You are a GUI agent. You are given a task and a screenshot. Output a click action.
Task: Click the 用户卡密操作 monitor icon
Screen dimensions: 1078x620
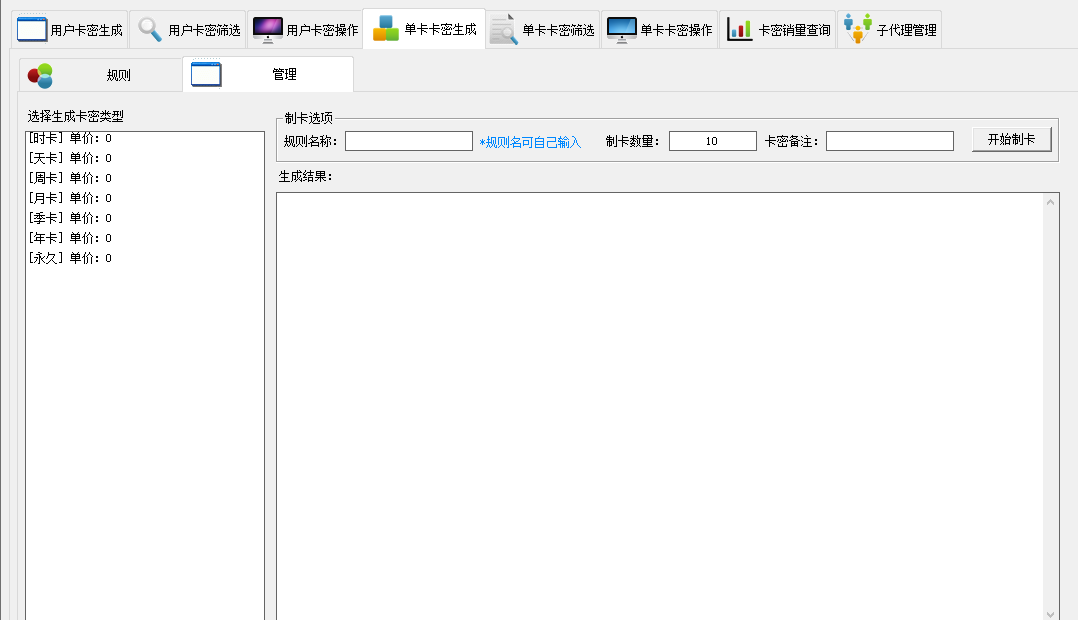[267, 29]
